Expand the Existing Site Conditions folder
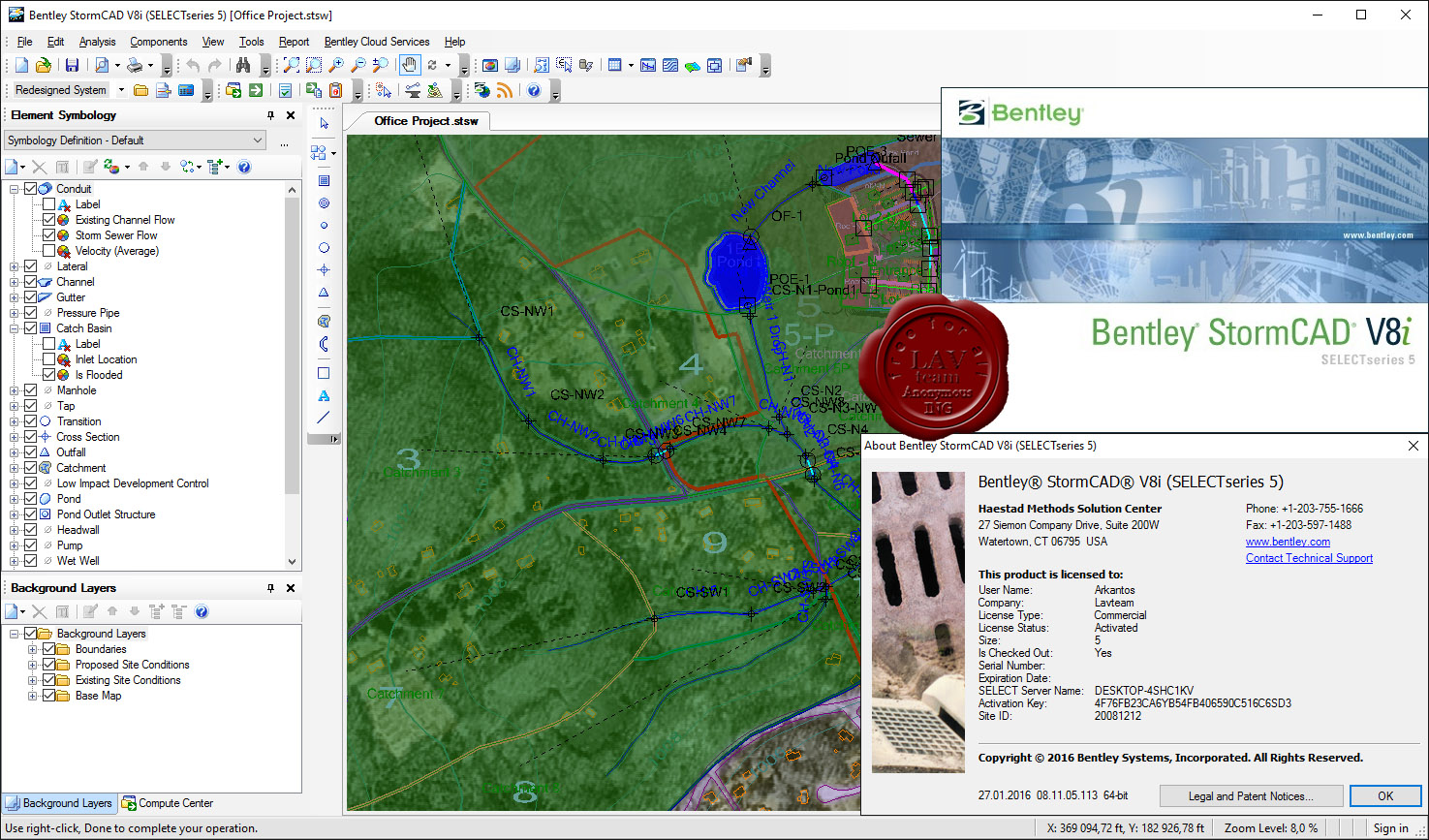The image size is (1429, 840). 32,680
